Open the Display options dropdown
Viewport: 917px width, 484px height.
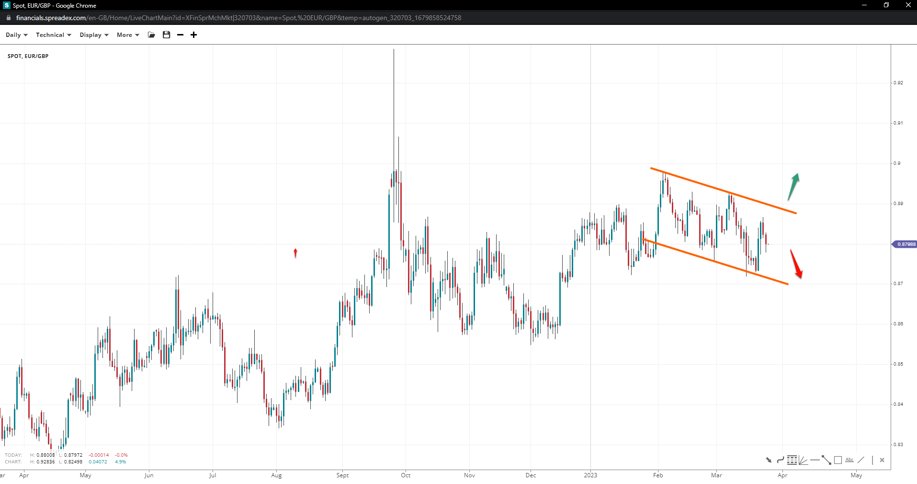pos(94,35)
